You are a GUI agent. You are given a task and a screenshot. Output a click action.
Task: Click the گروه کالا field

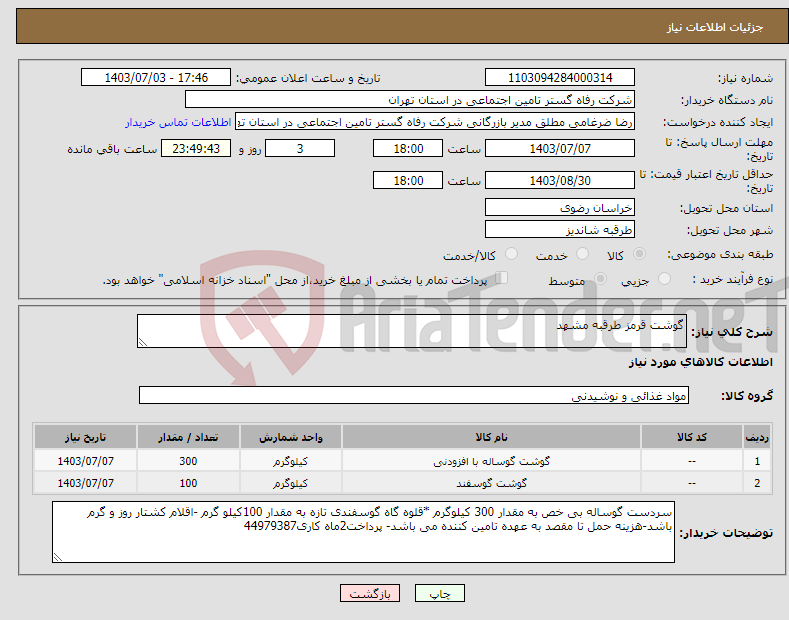pyautogui.click(x=414, y=396)
